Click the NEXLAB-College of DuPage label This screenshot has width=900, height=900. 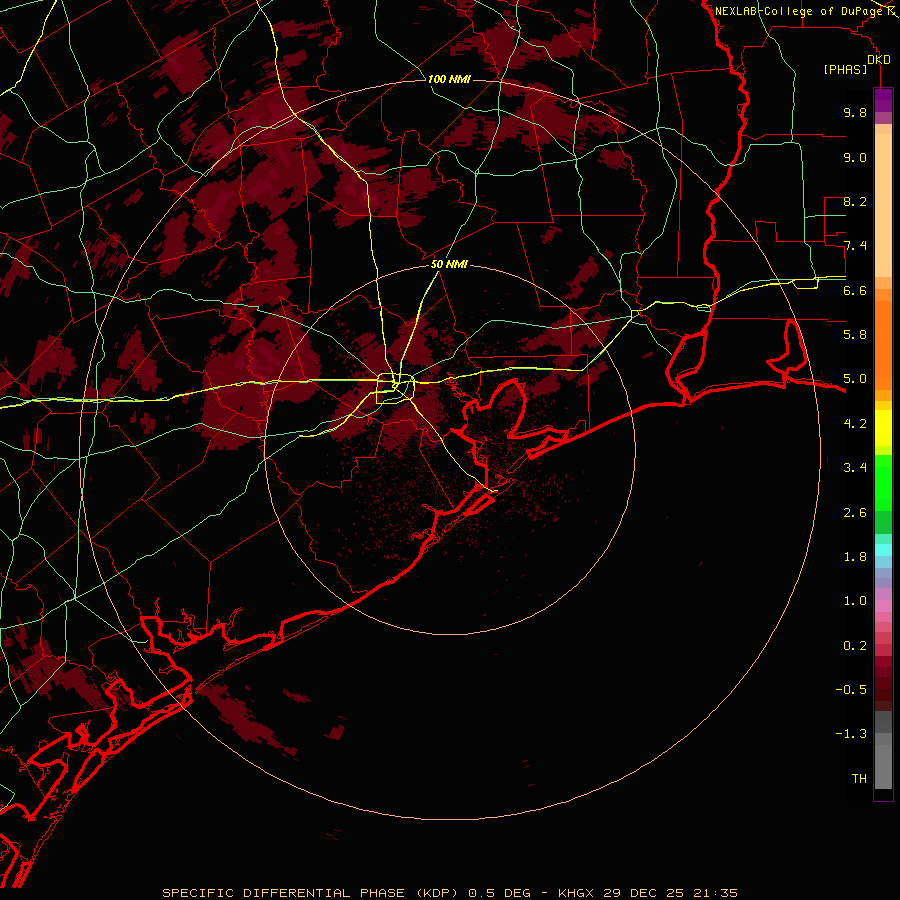(x=799, y=11)
